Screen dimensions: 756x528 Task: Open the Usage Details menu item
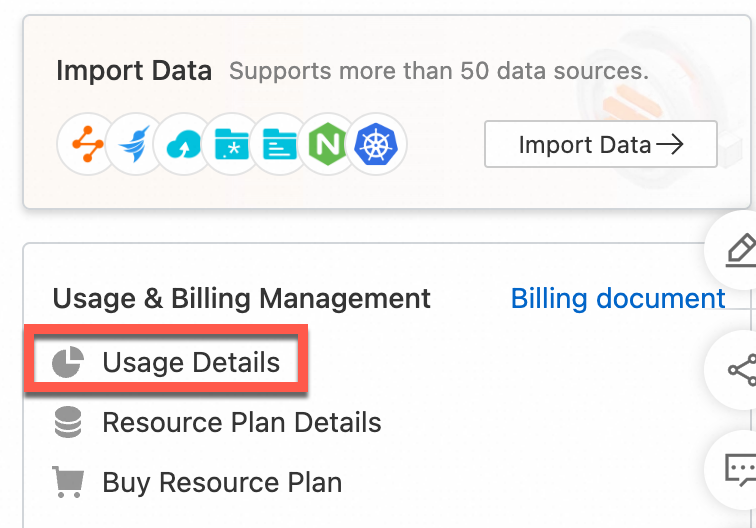(191, 362)
